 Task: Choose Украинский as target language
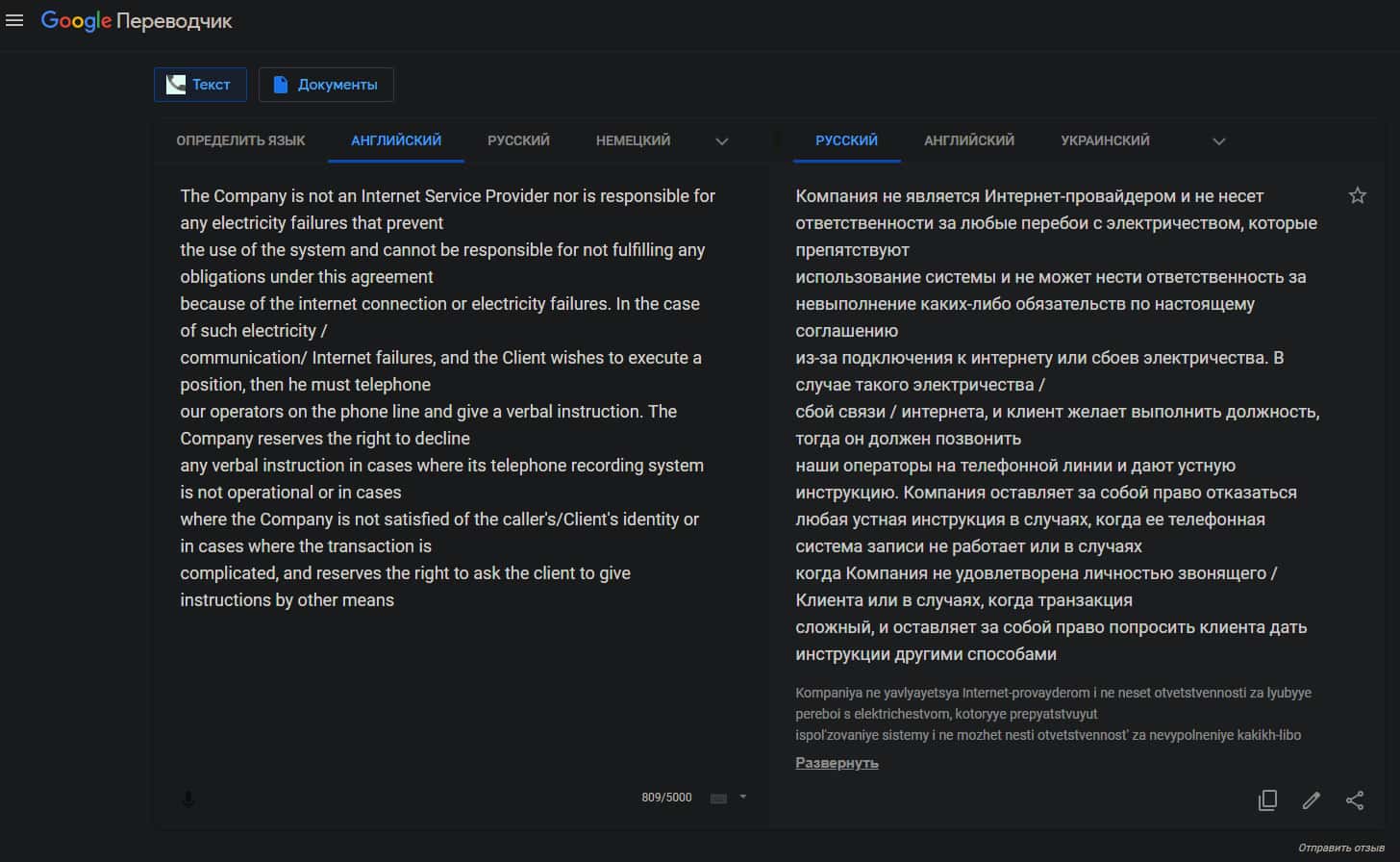[x=1105, y=140]
